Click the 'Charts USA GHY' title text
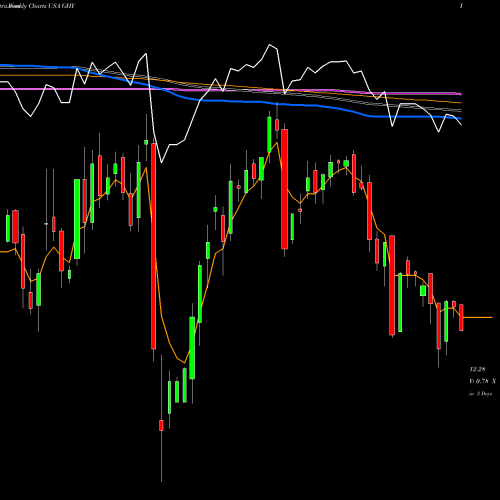Screen dimensions: 500x500 pyautogui.click(x=51, y=6)
